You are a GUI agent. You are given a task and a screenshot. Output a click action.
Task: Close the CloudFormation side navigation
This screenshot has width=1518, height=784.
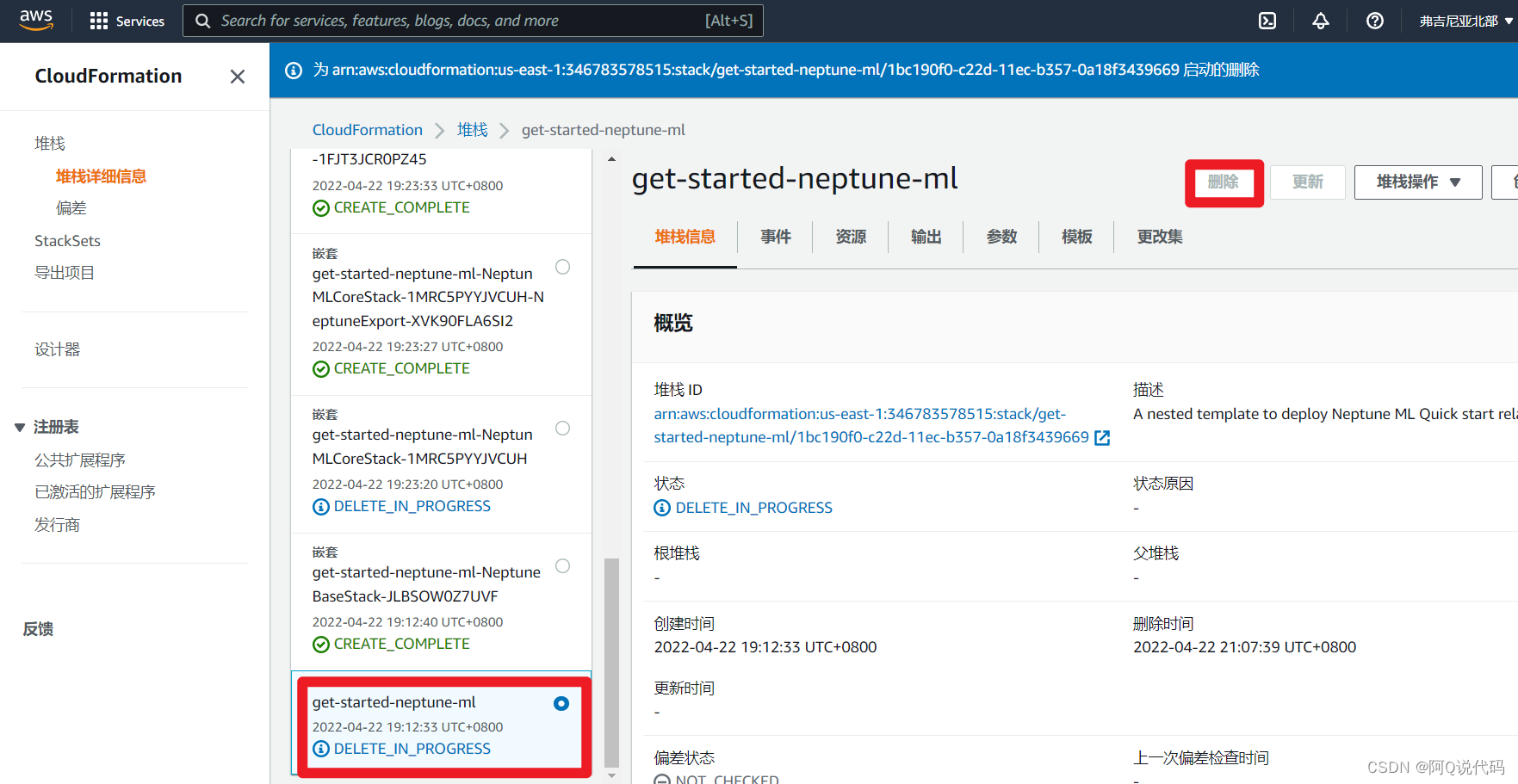pyautogui.click(x=238, y=77)
